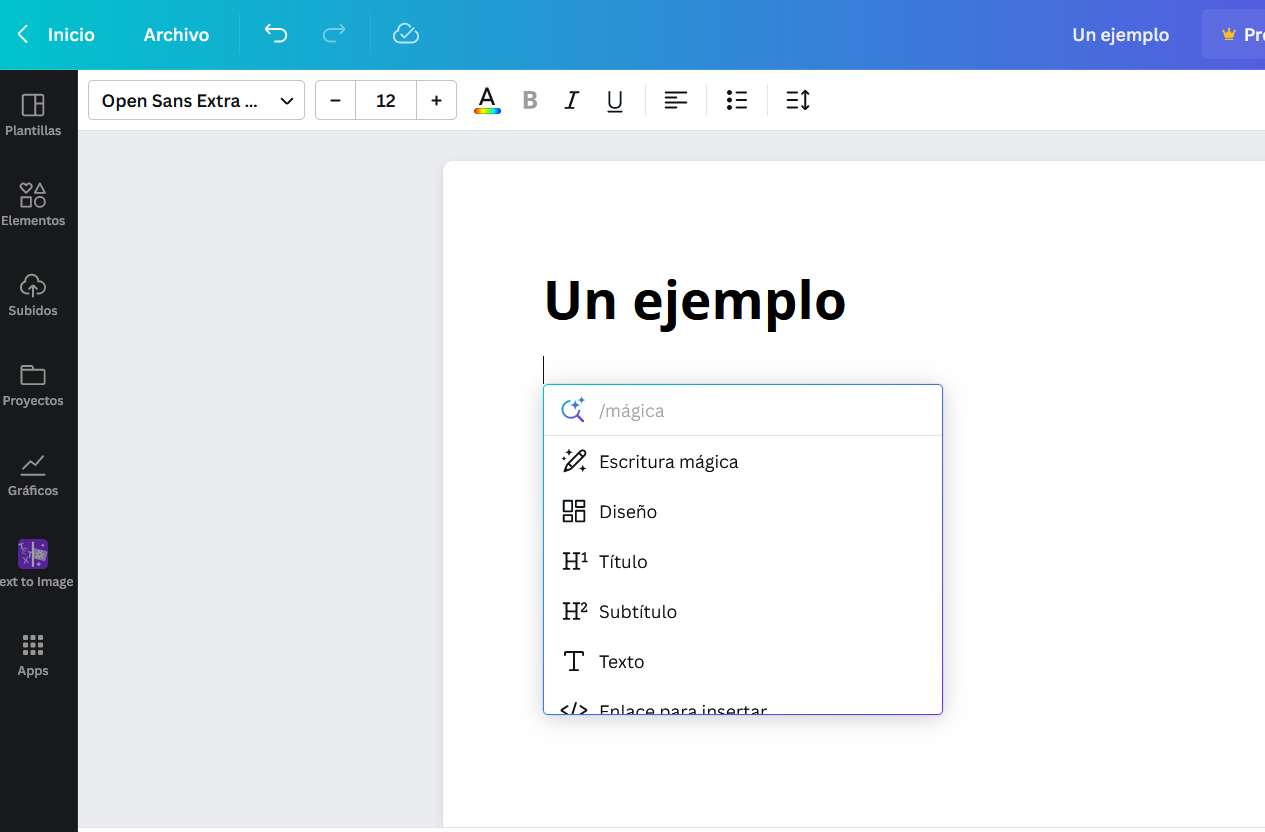
Task: Open the Plantillas panel in the sidebar
Action: pyautogui.click(x=33, y=115)
